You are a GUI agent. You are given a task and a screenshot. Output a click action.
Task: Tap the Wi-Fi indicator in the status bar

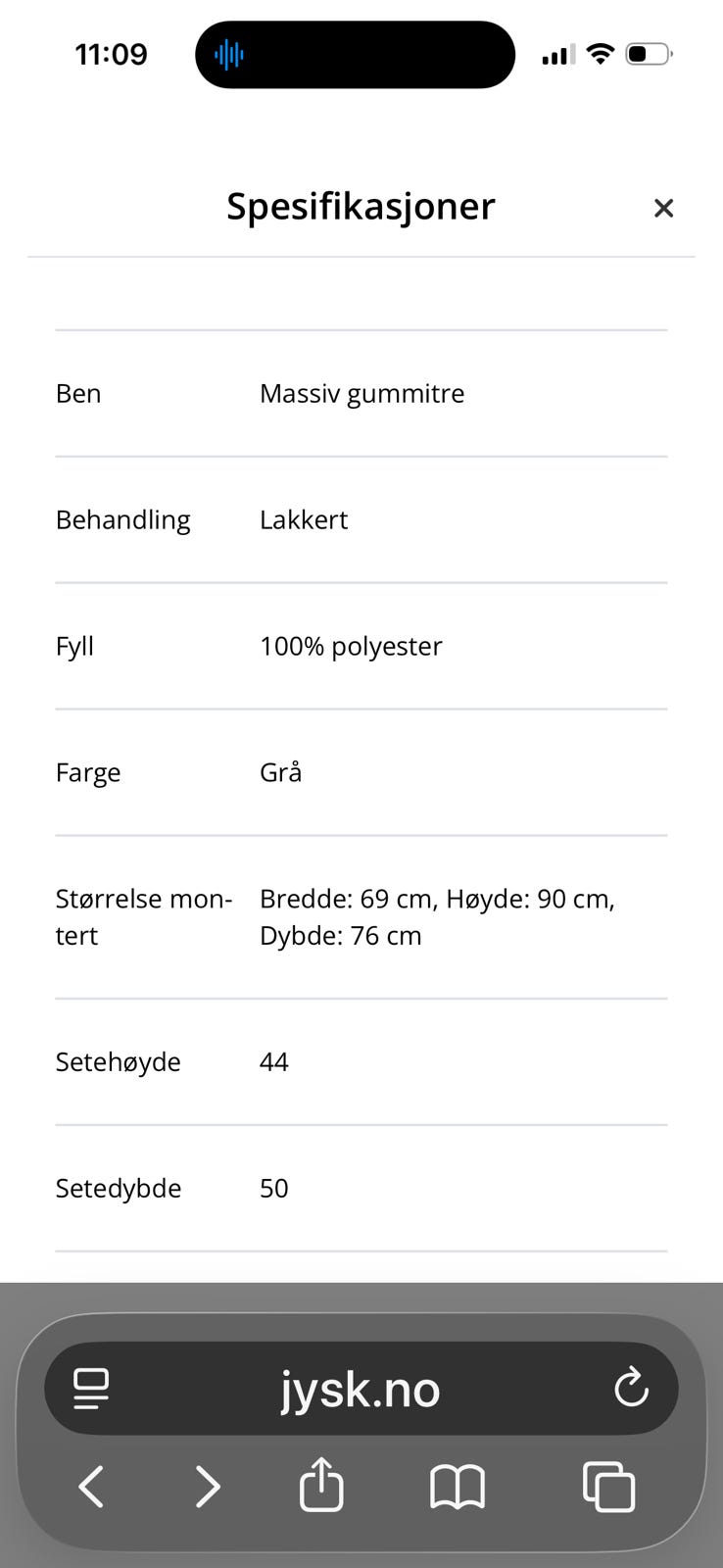[601, 54]
